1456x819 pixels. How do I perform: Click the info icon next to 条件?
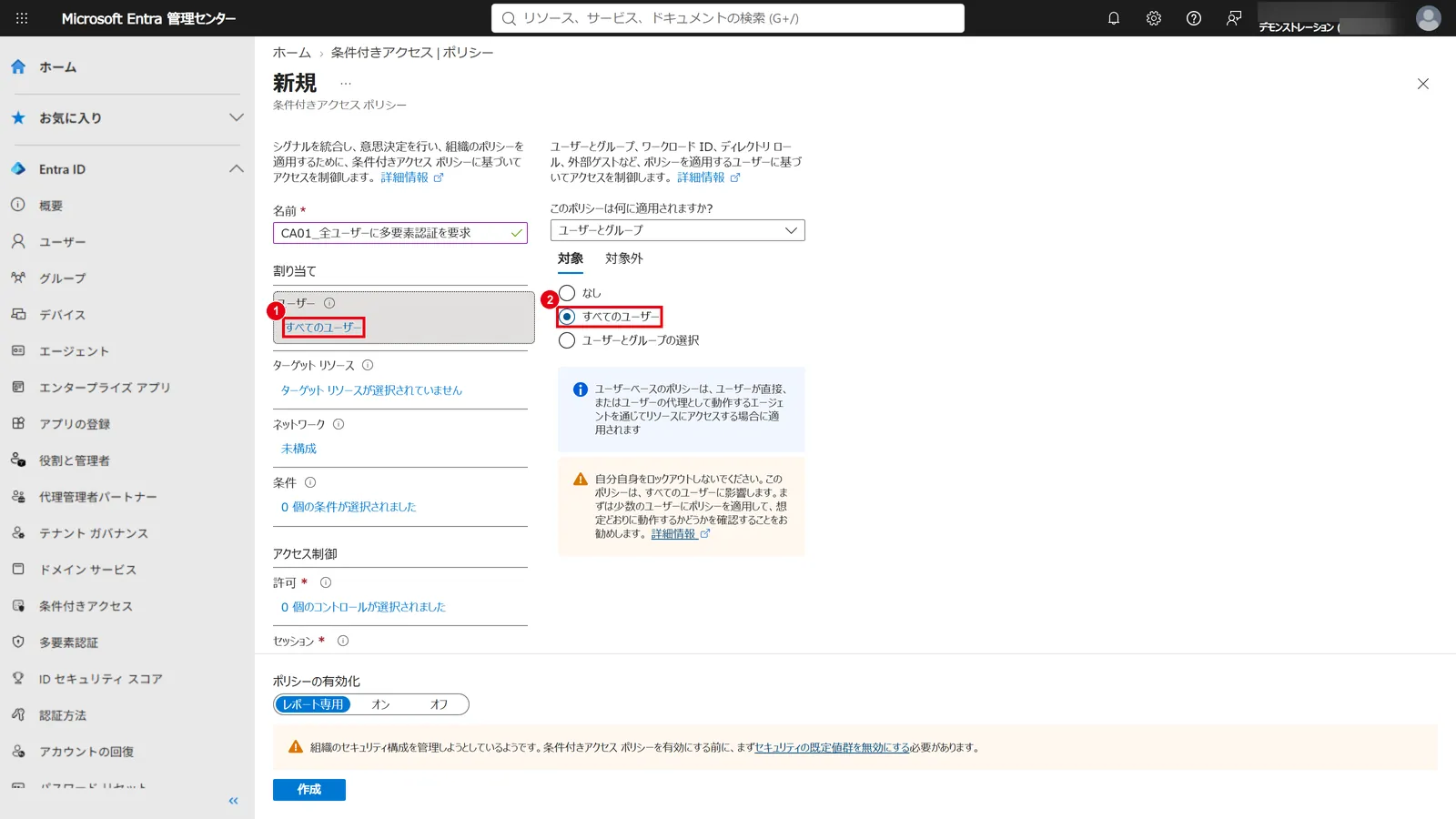click(310, 482)
